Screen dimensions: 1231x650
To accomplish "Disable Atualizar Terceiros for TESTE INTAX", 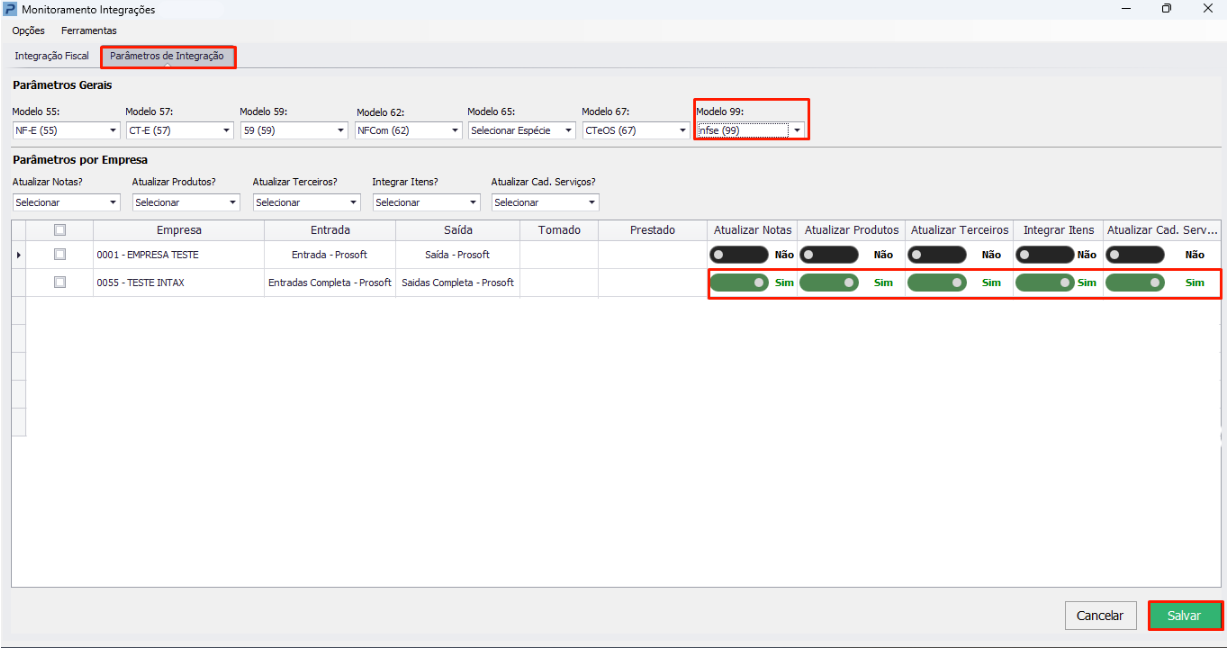I will 937,283.
